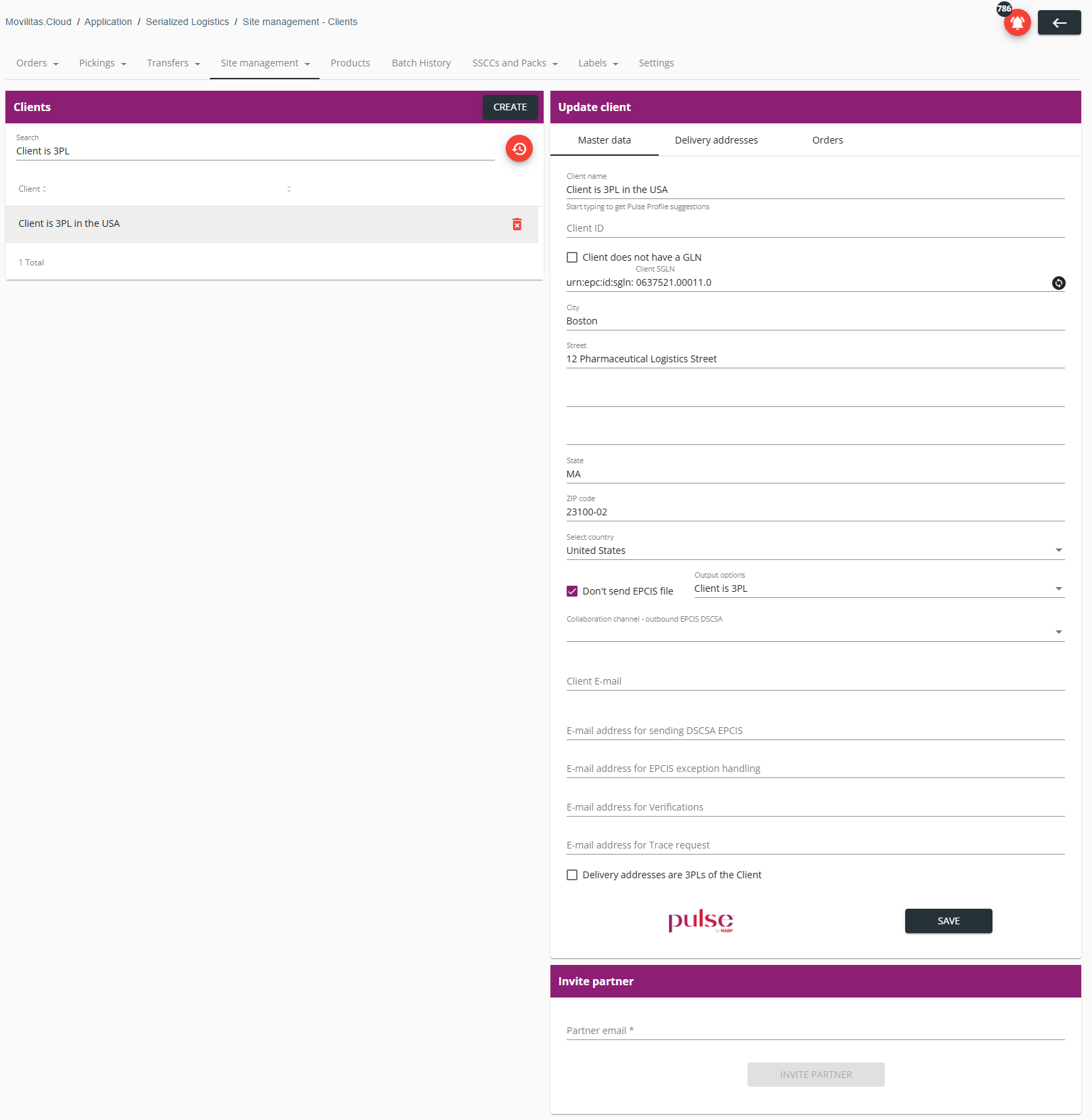Click the ZIP code field
Viewport: 1092px width, 1120px height.
click(815, 512)
